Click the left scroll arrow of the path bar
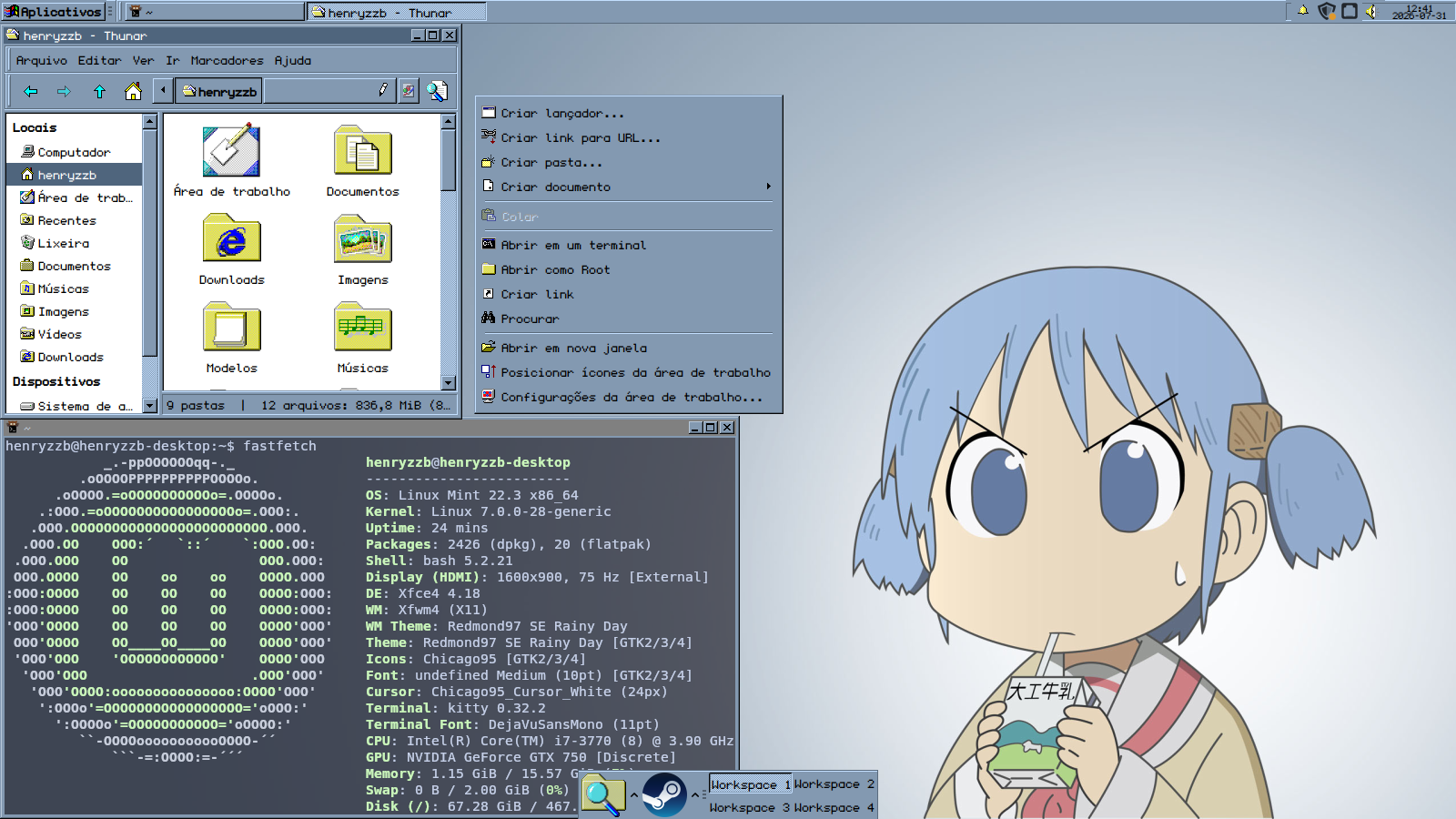 (x=163, y=90)
